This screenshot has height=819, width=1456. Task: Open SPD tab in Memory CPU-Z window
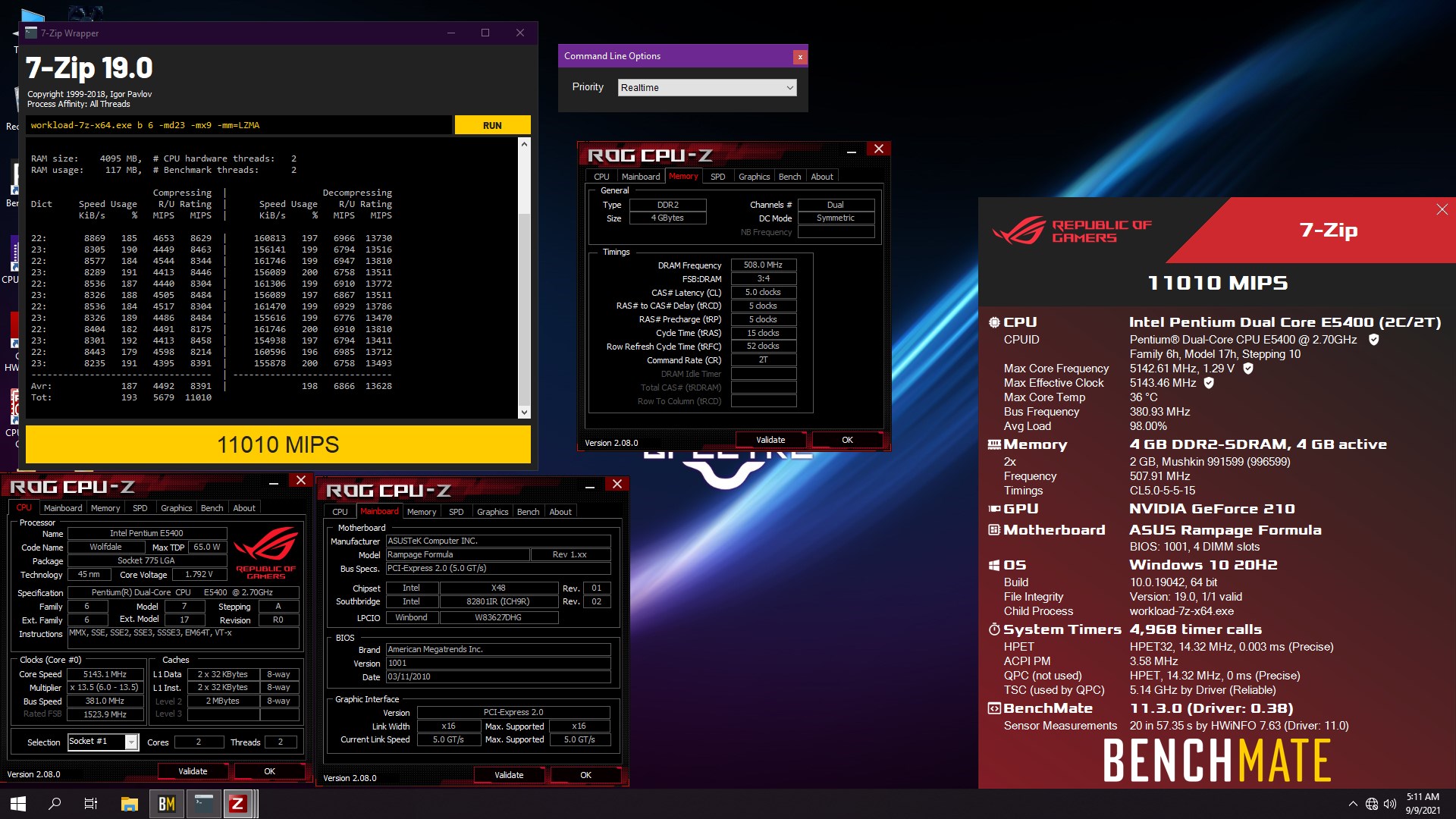click(x=717, y=177)
